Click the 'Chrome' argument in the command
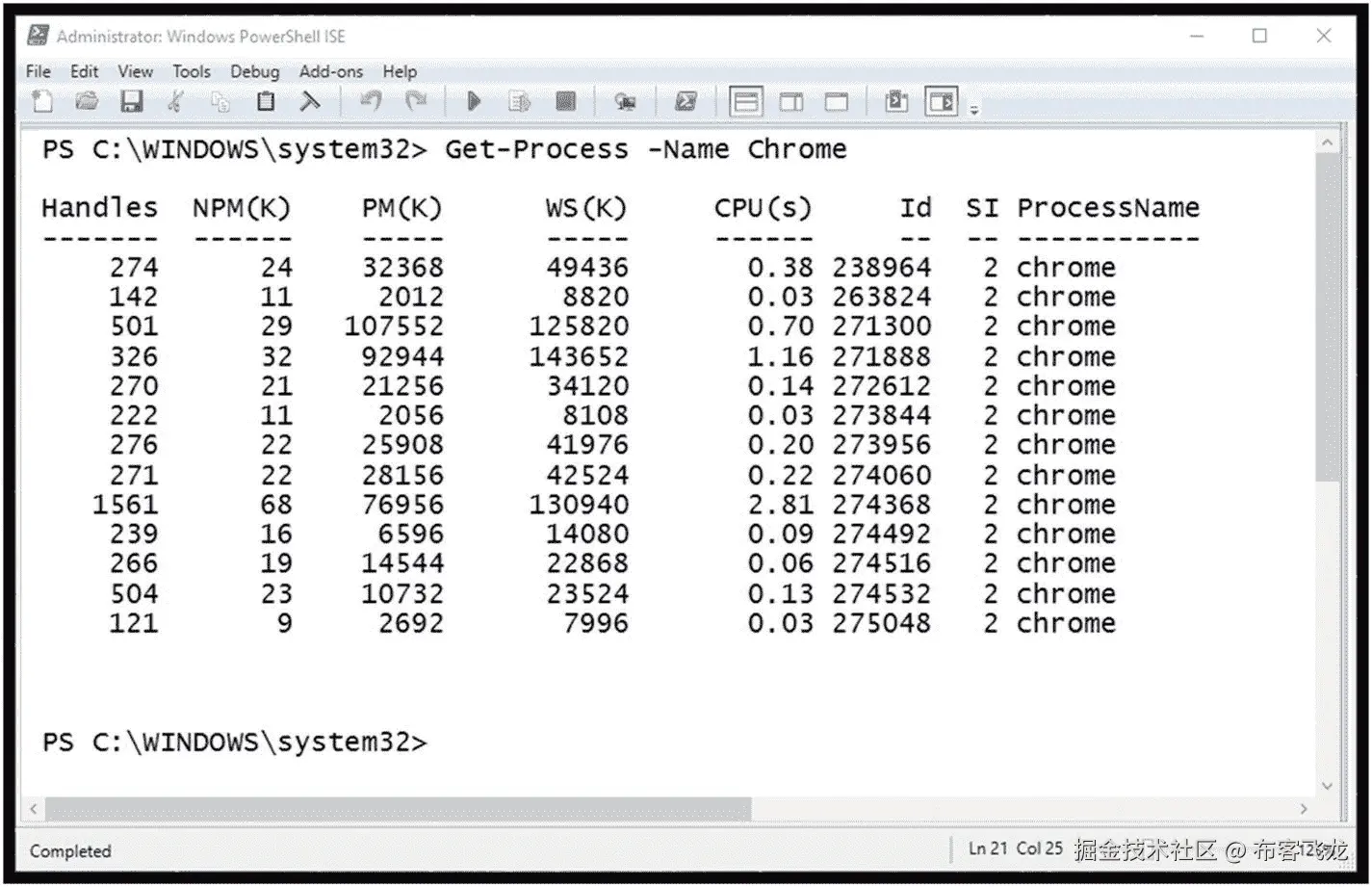This screenshot has height=887, width=1372. pyautogui.click(x=797, y=149)
